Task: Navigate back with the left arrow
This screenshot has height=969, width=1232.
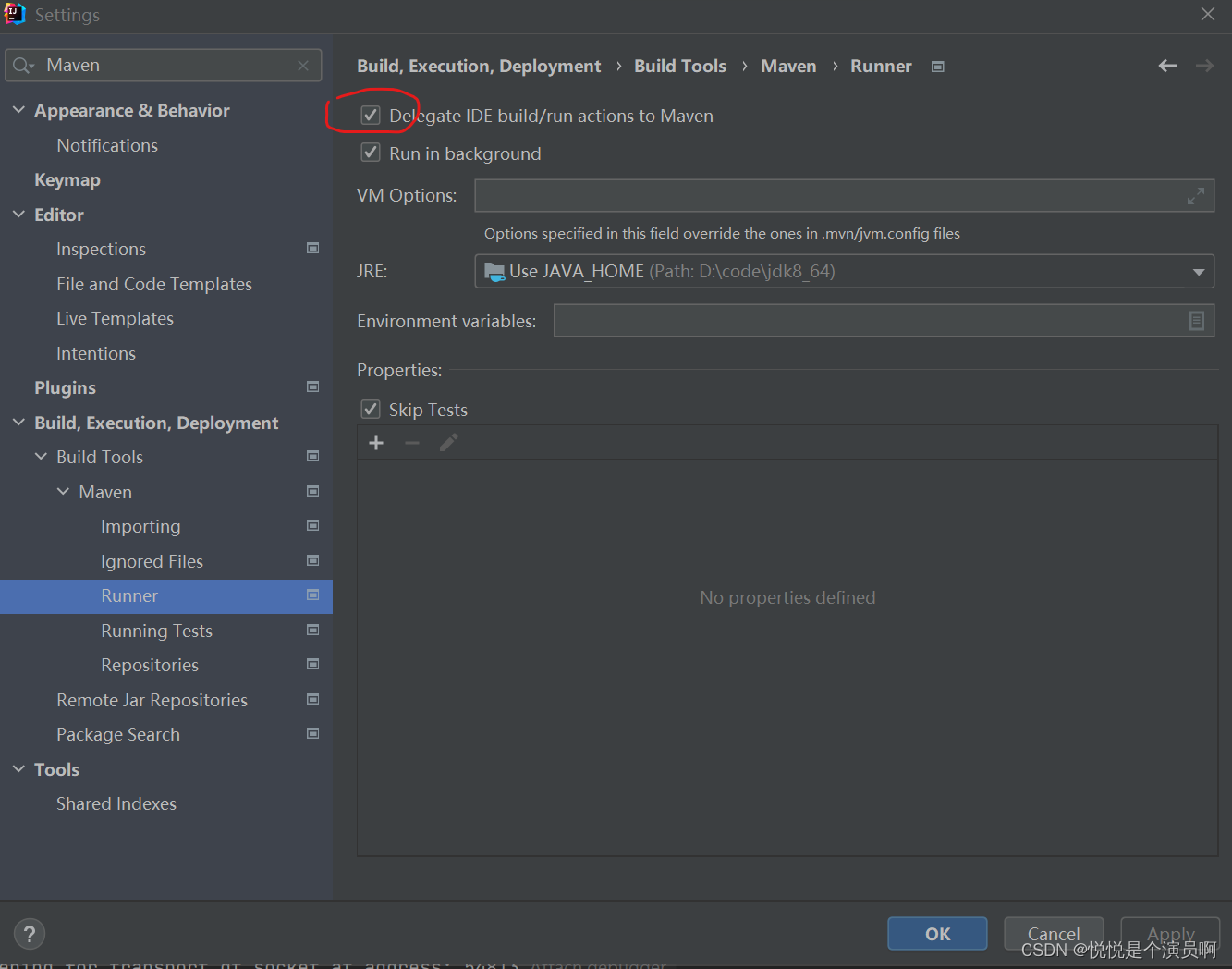Action: point(1167,66)
